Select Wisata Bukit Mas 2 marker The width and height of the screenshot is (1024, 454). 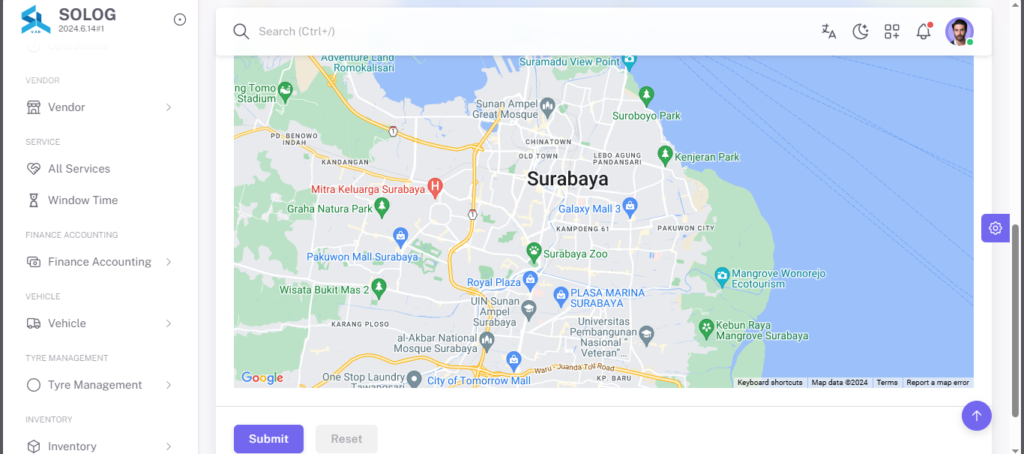(379, 287)
